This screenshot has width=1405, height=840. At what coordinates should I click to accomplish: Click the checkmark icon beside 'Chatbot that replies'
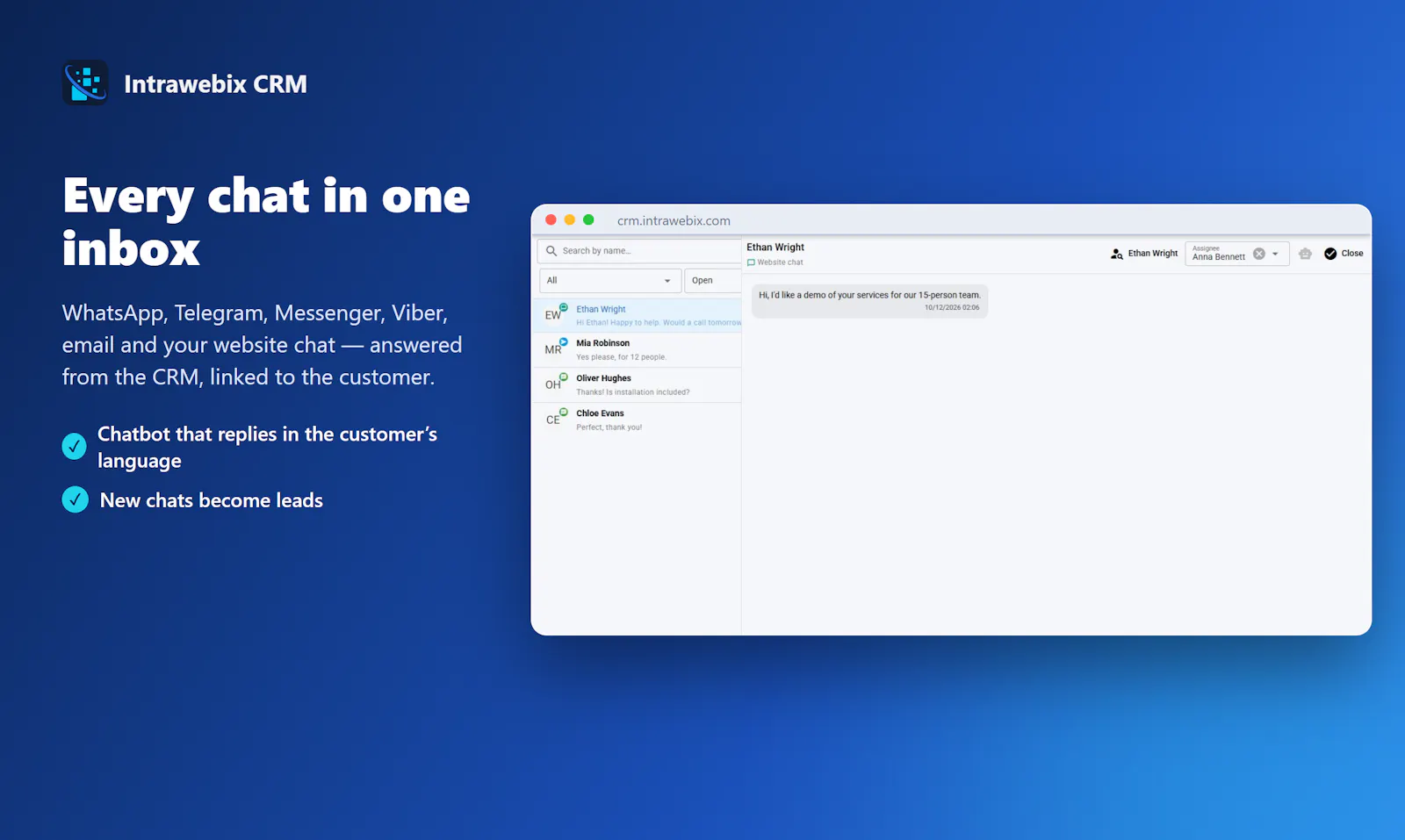pyautogui.click(x=75, y=447)
